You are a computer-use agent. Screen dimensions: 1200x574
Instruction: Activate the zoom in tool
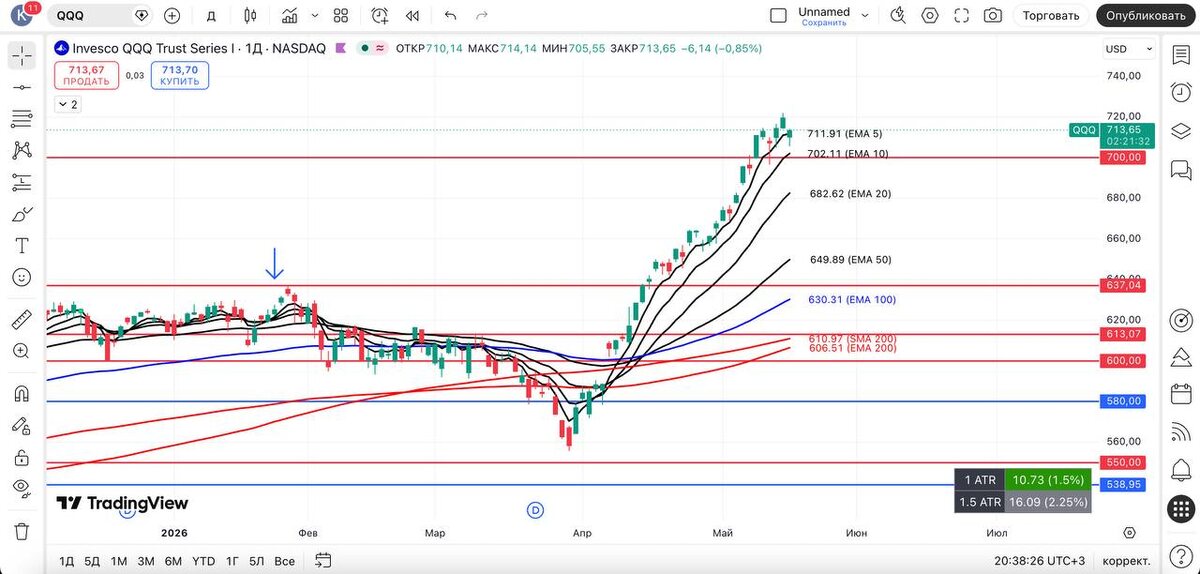point(22,351)
